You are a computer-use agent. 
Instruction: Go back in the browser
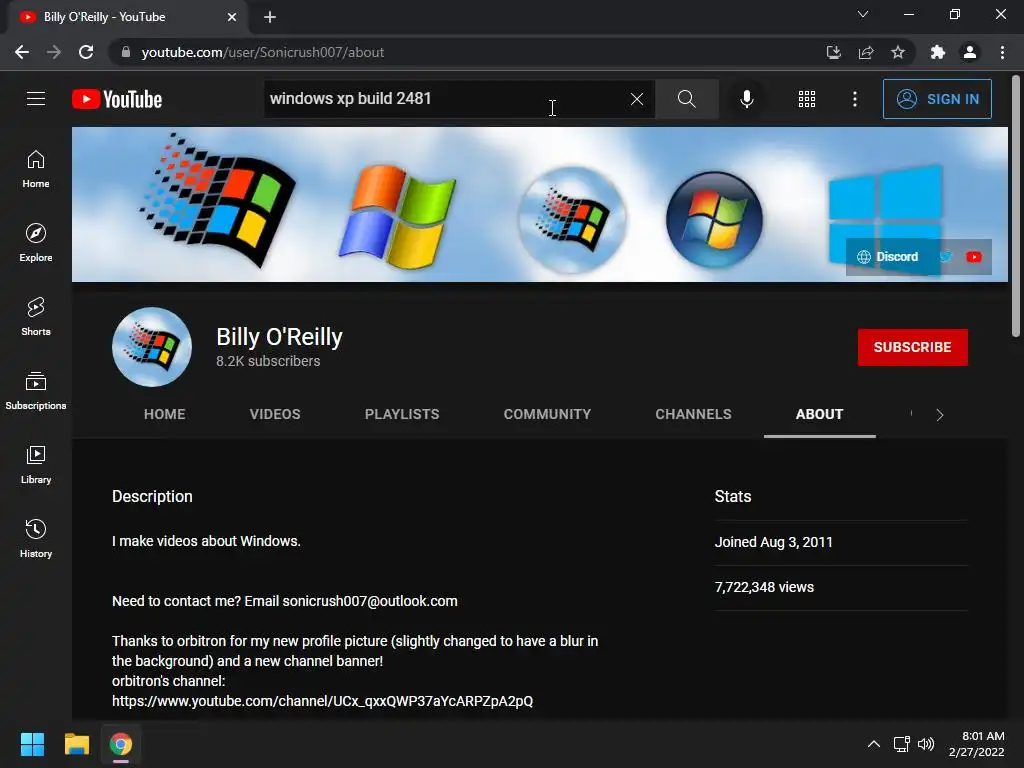pos(22,52)
